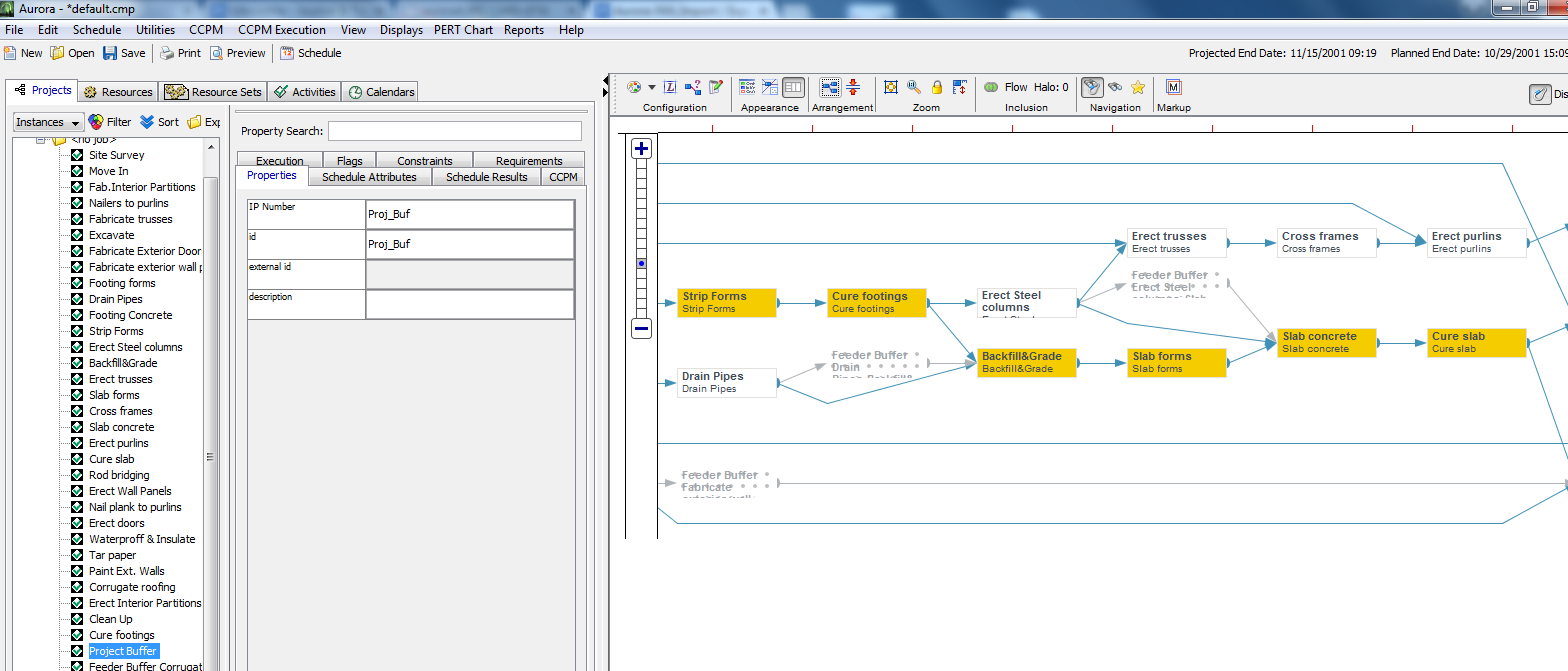Click the Property Search input field
Image resolution: width=1568 pixels, height=671 pixels.
(x=454, y=131)
